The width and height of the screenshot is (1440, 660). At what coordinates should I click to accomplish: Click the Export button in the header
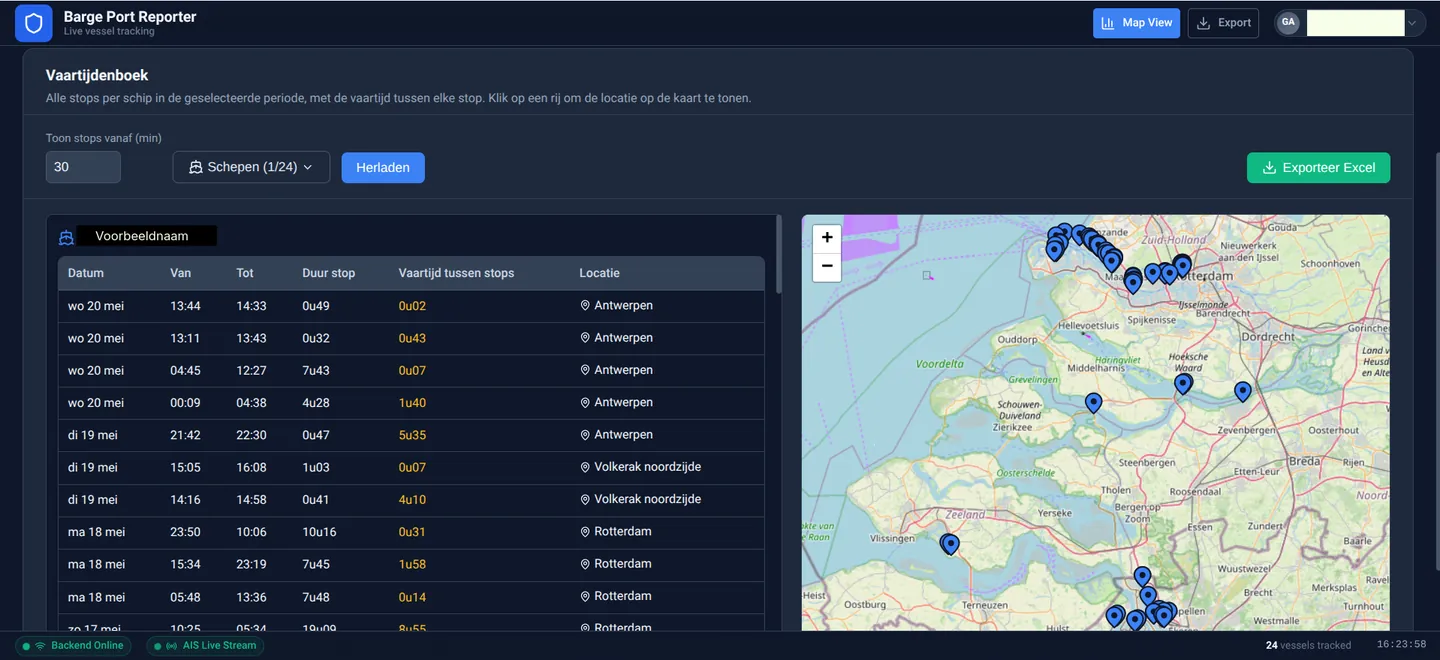pos(1223,23)
